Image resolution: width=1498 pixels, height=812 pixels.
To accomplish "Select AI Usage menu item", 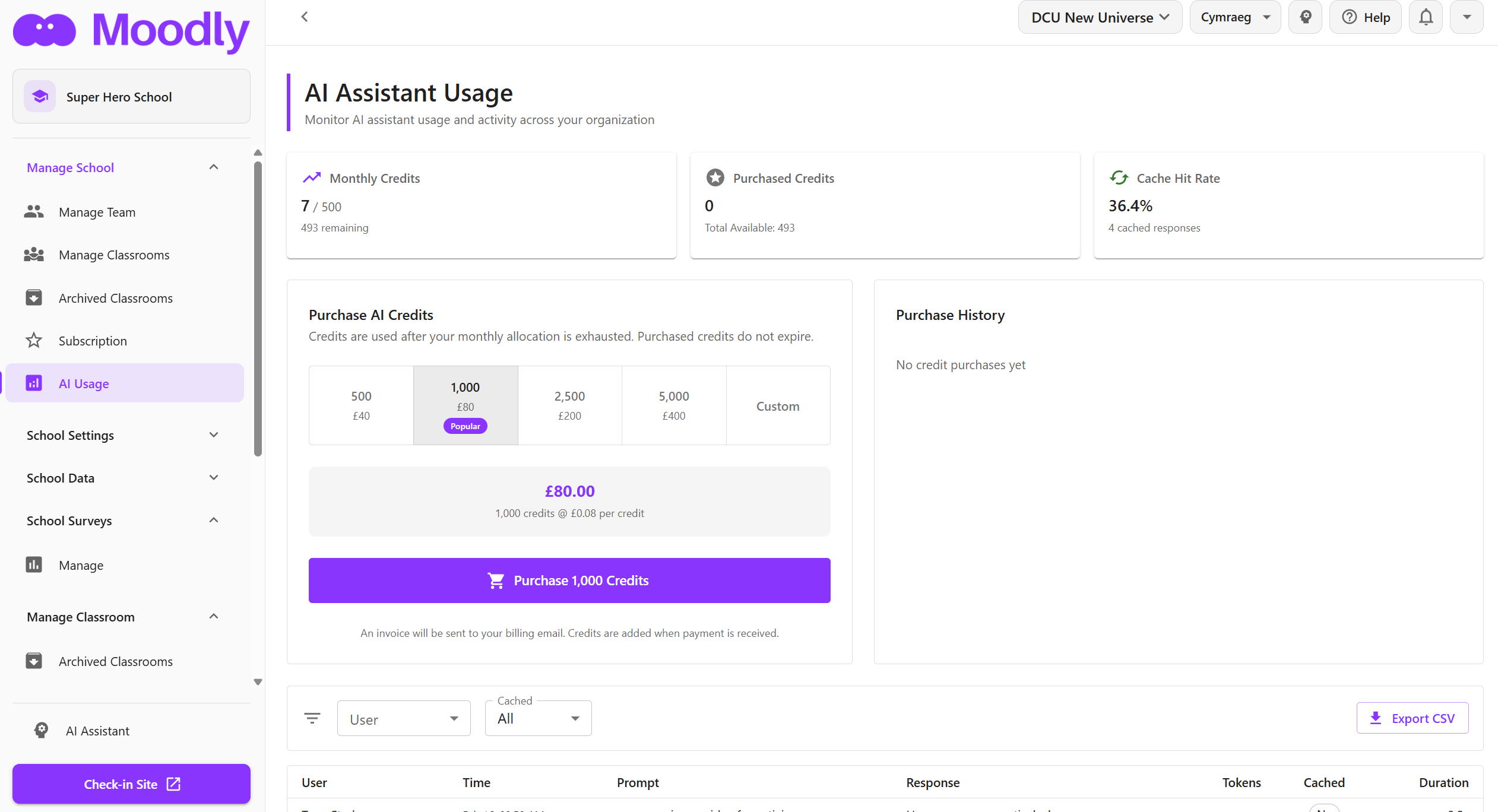I will tap(84, 383).
